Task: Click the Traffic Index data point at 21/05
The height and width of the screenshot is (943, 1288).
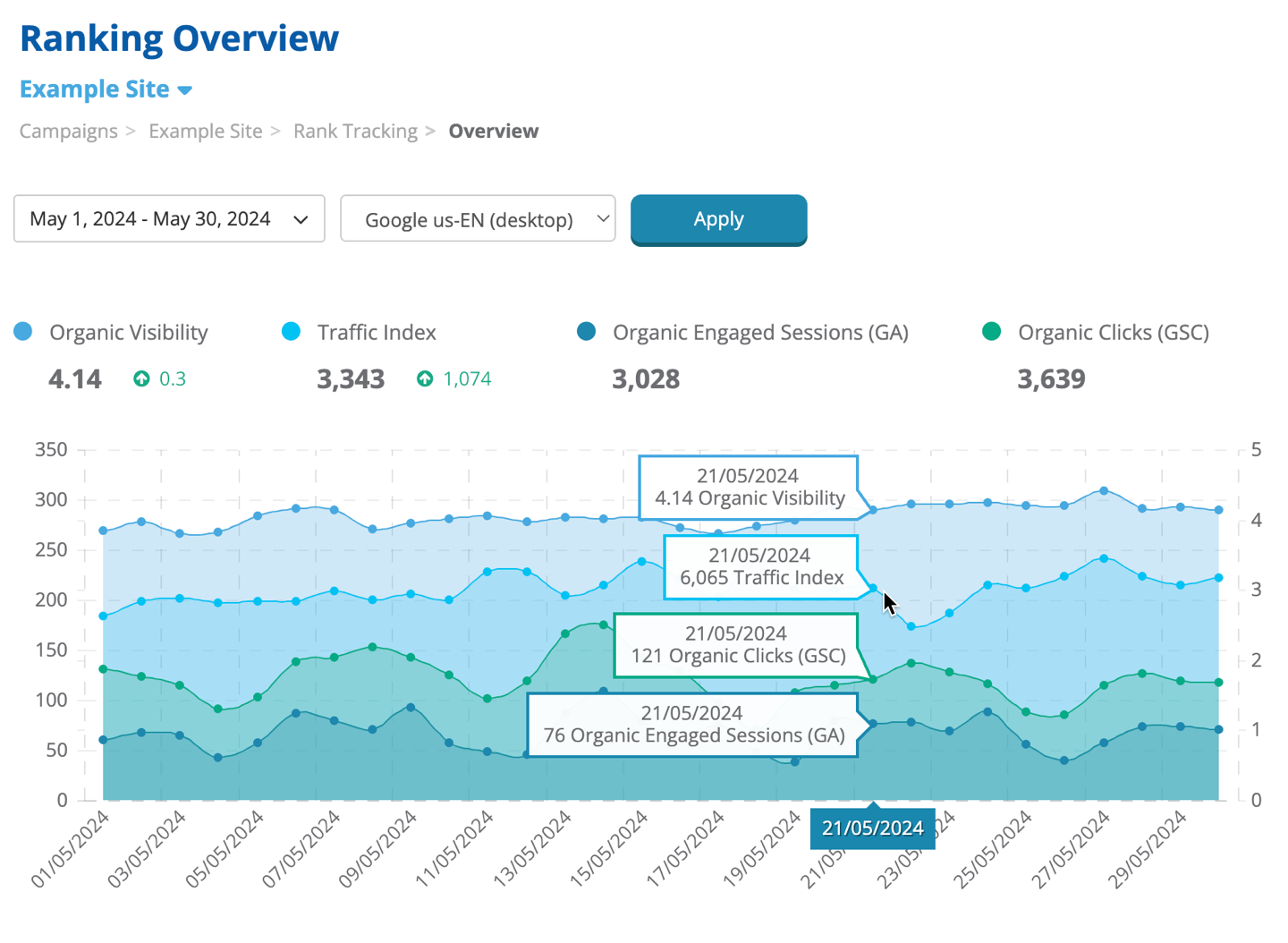Action: pos(873,589)
